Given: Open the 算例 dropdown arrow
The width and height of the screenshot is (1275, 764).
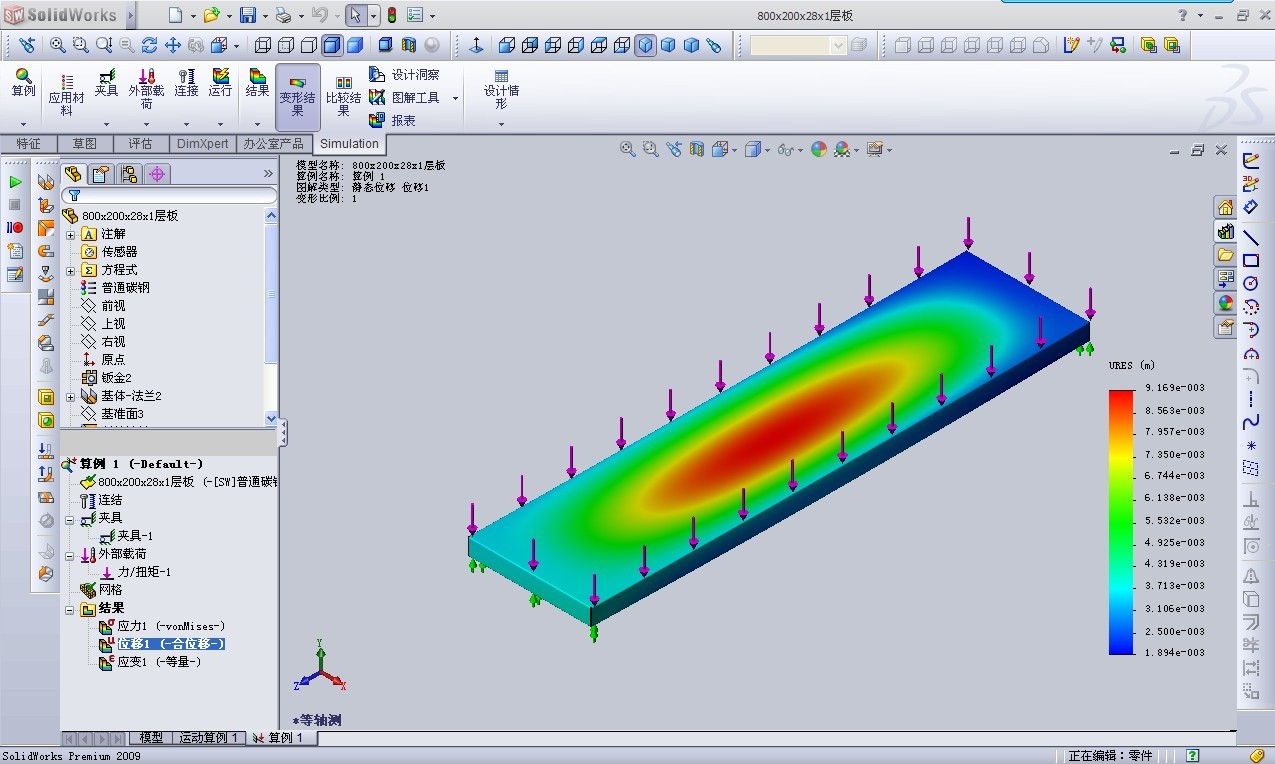Looking at the screenshot, I should (x=23, y=125).
